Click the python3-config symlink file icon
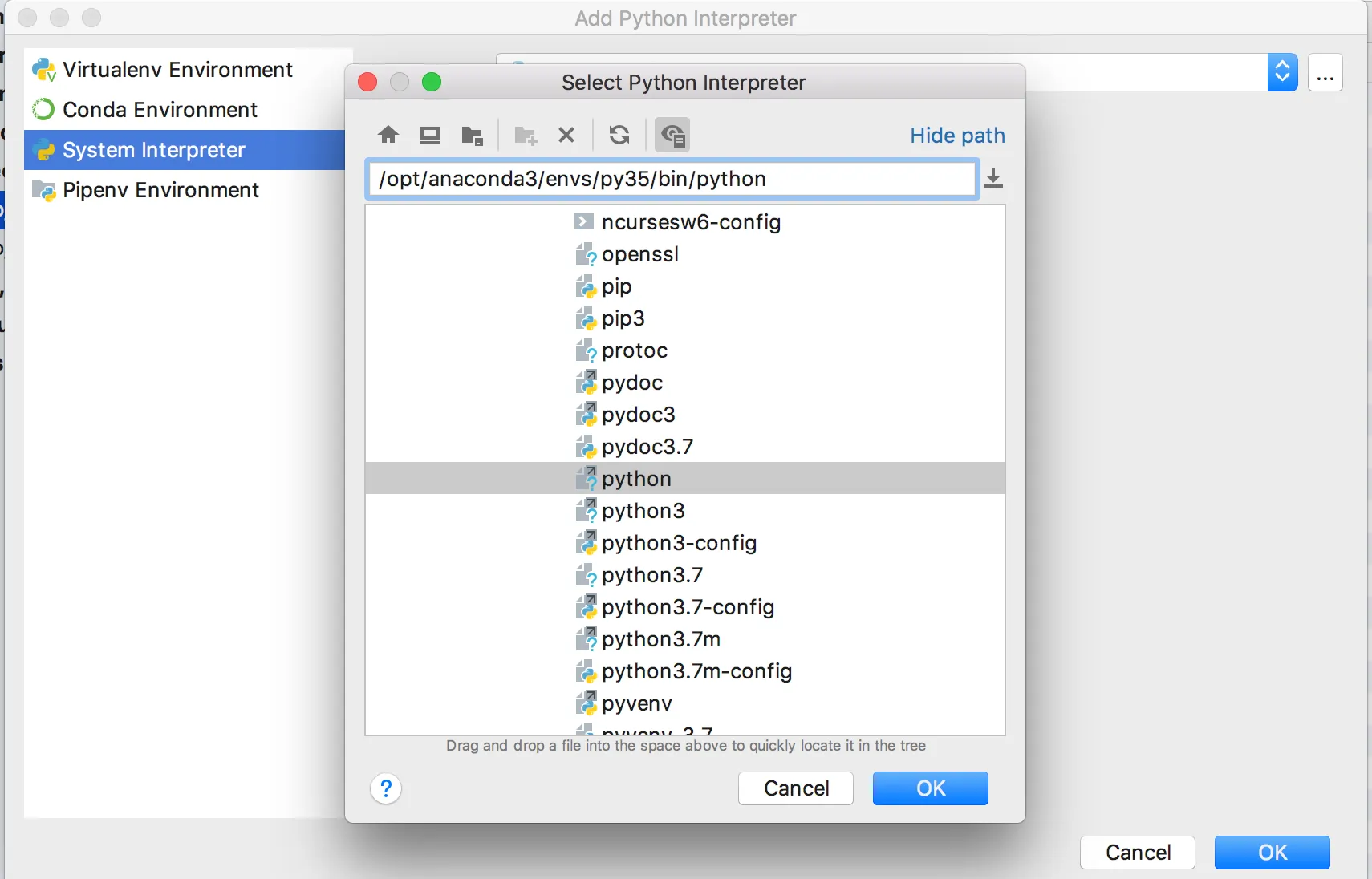The image size is (1372, 879). pos(586,543)
